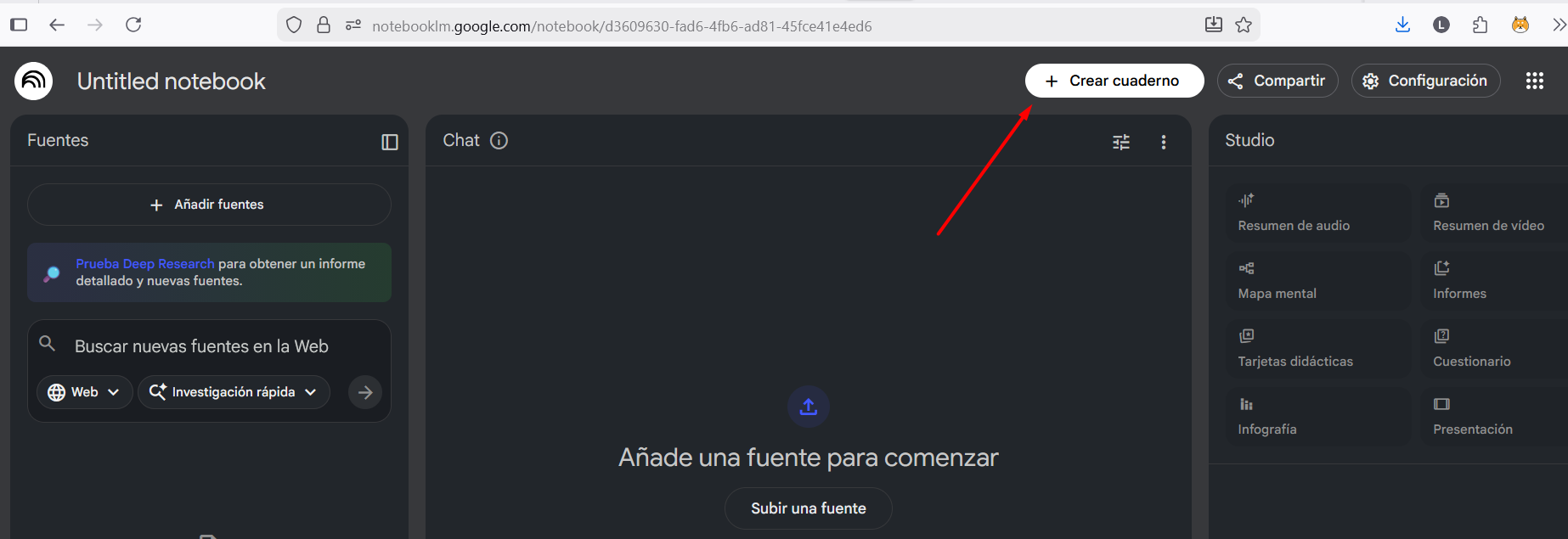Open the Chat three-dot options menu
Screen dimensions: 1568x539
point(1164,142)
